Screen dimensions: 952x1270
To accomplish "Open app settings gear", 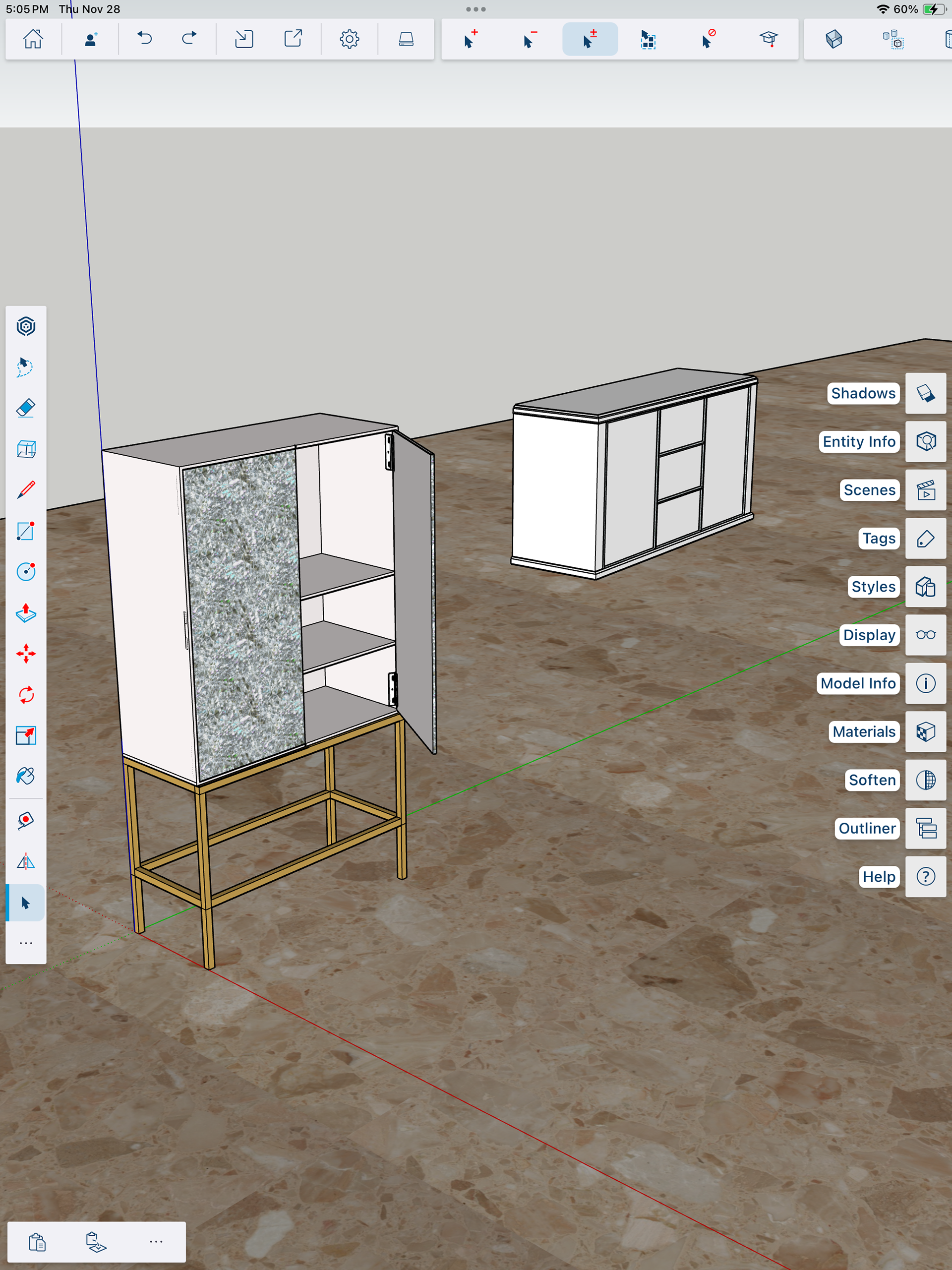I will 349,39.
